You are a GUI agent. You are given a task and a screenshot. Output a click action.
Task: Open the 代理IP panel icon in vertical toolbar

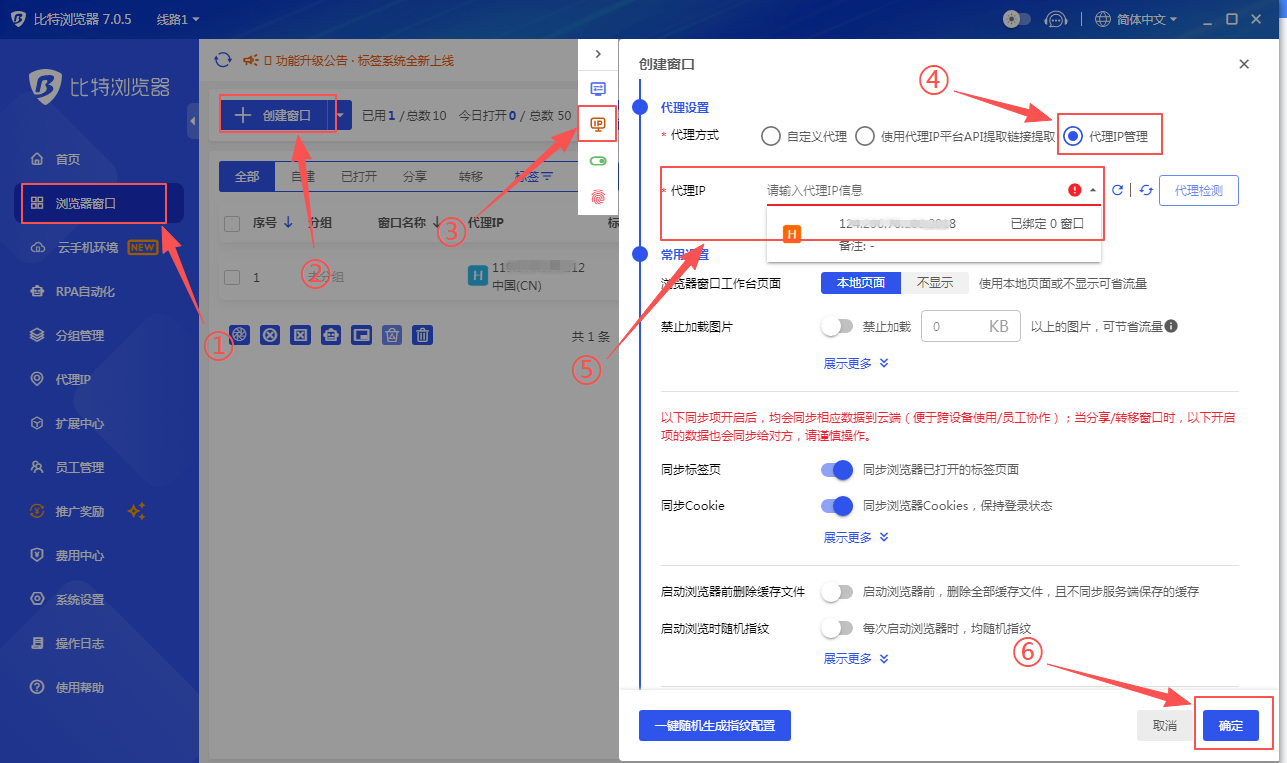pyautogui.click(x=597, y=122)
